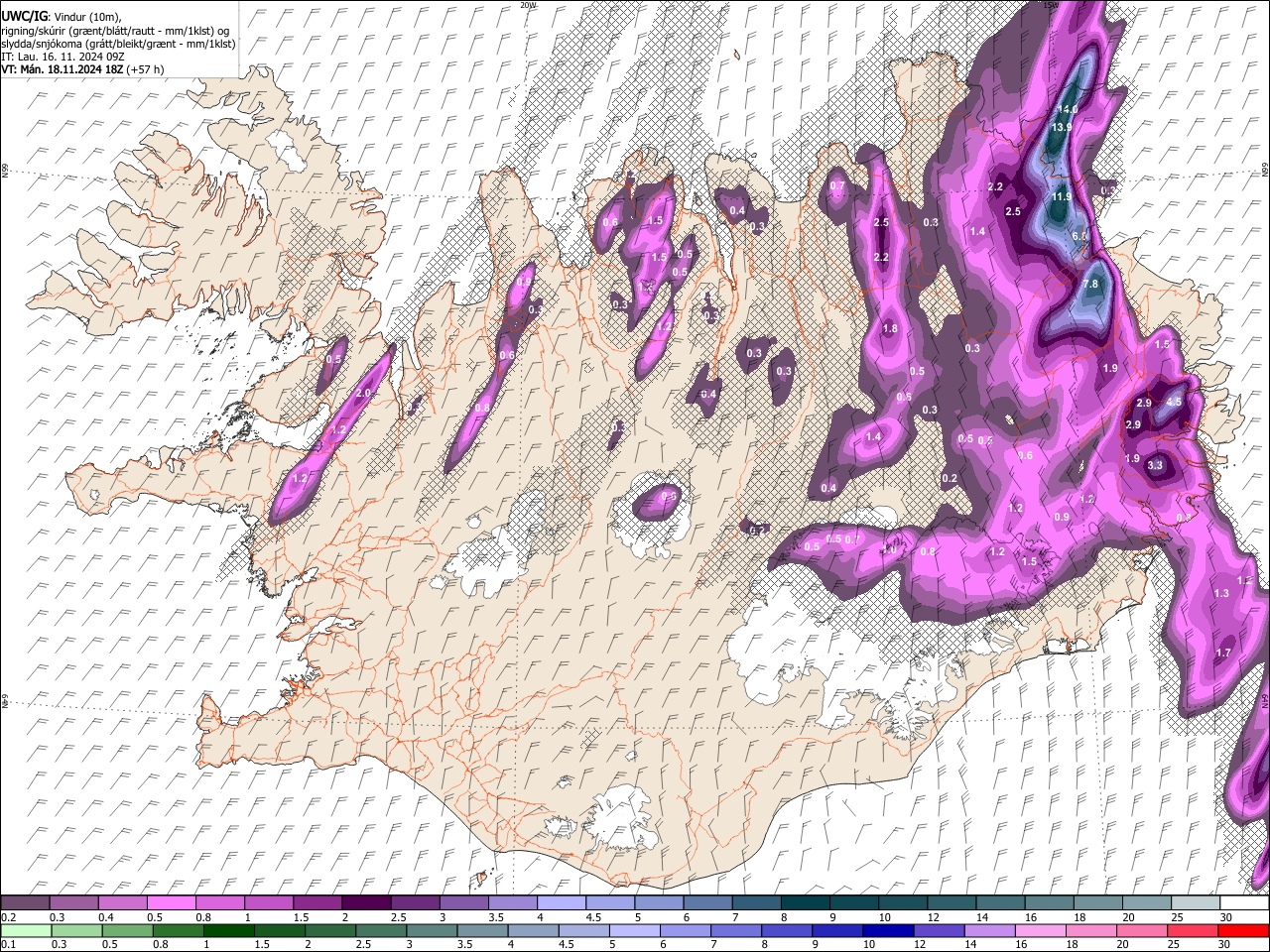Viewport: 1270px width, 952px height.
Task: Select the 'rigning/skúrir' legend description line
Action: coord(115,31)
